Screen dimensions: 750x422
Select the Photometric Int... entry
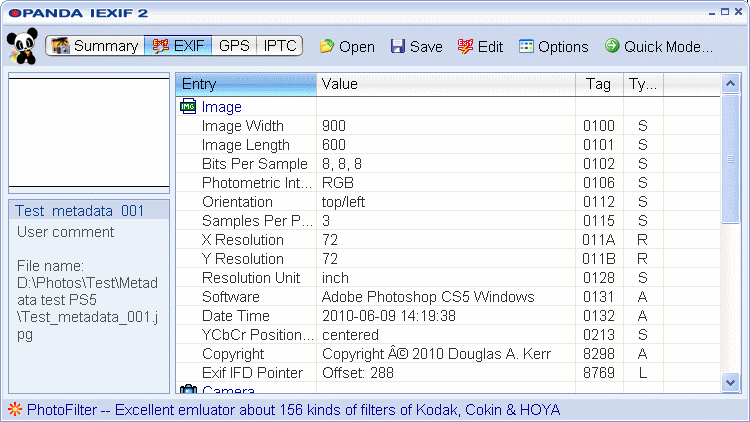coord(257,183)
